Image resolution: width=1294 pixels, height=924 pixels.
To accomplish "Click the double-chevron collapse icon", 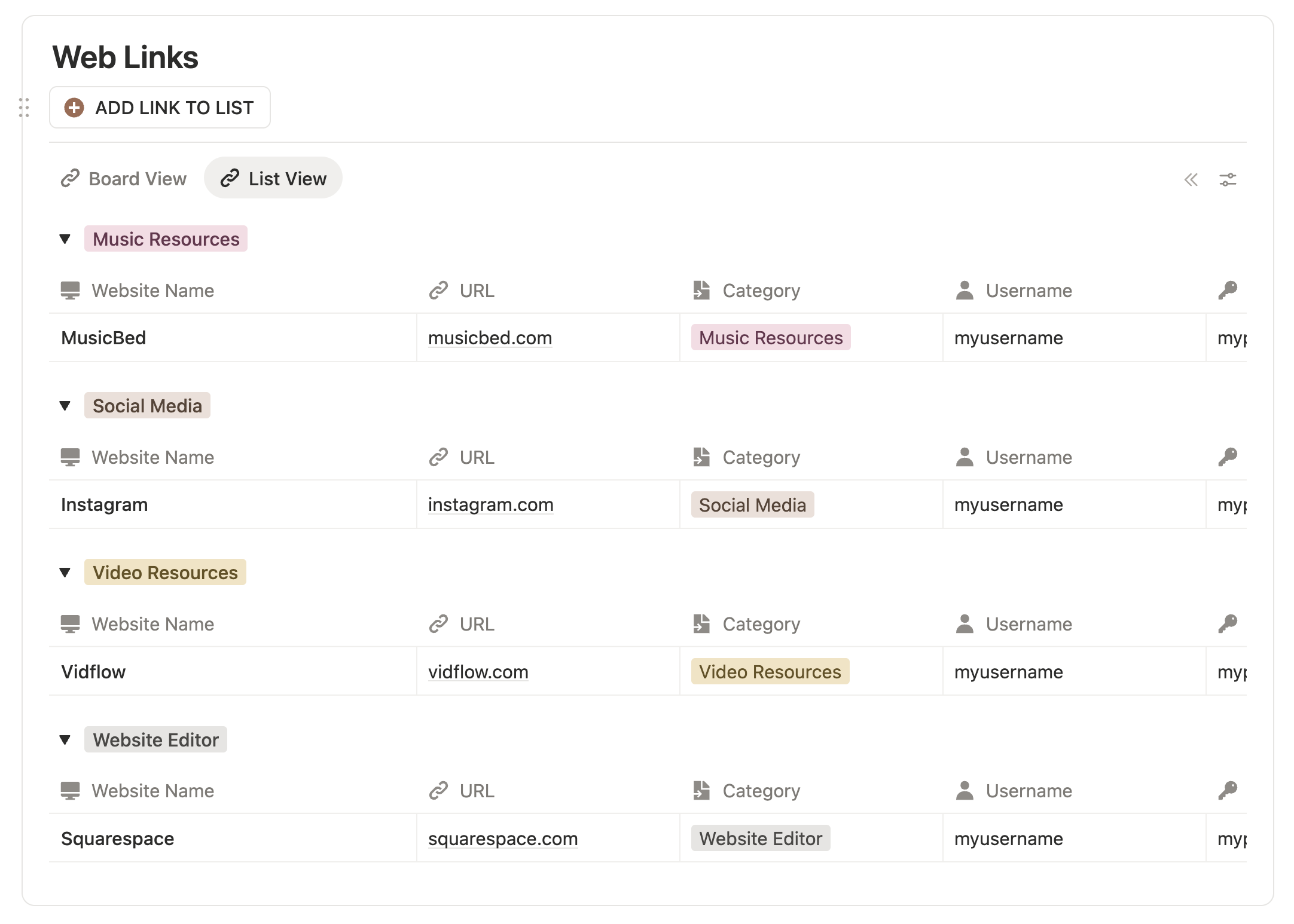I will (x=1191, y=179).
